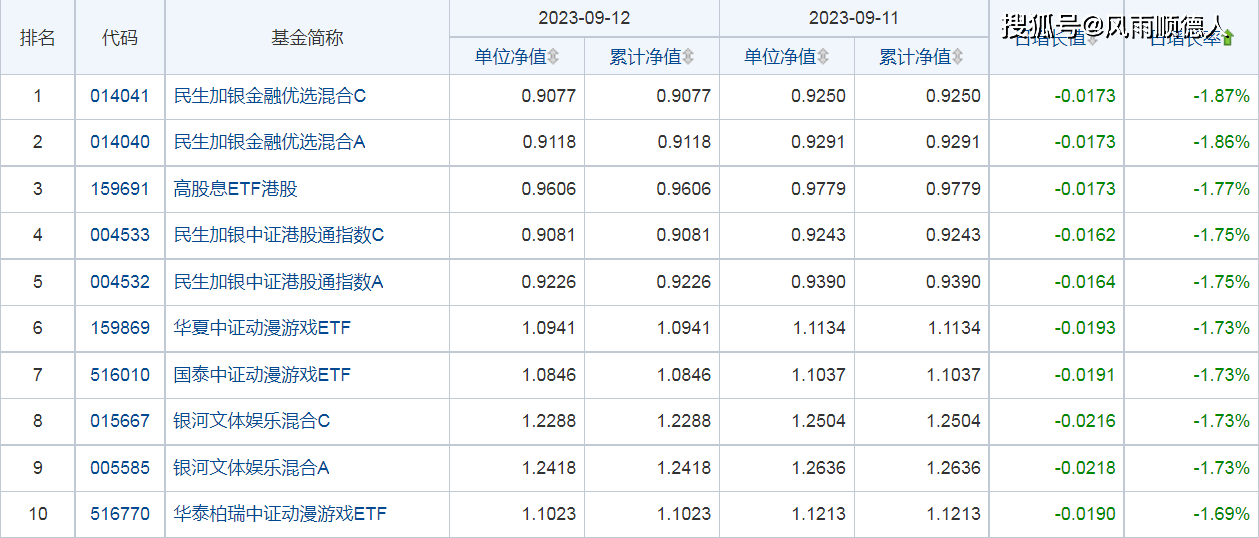Click sort icon beside 2023-09-12 累计净值
The width and height of the screenshot is (1259, 538).
click(x=688, y=57)
